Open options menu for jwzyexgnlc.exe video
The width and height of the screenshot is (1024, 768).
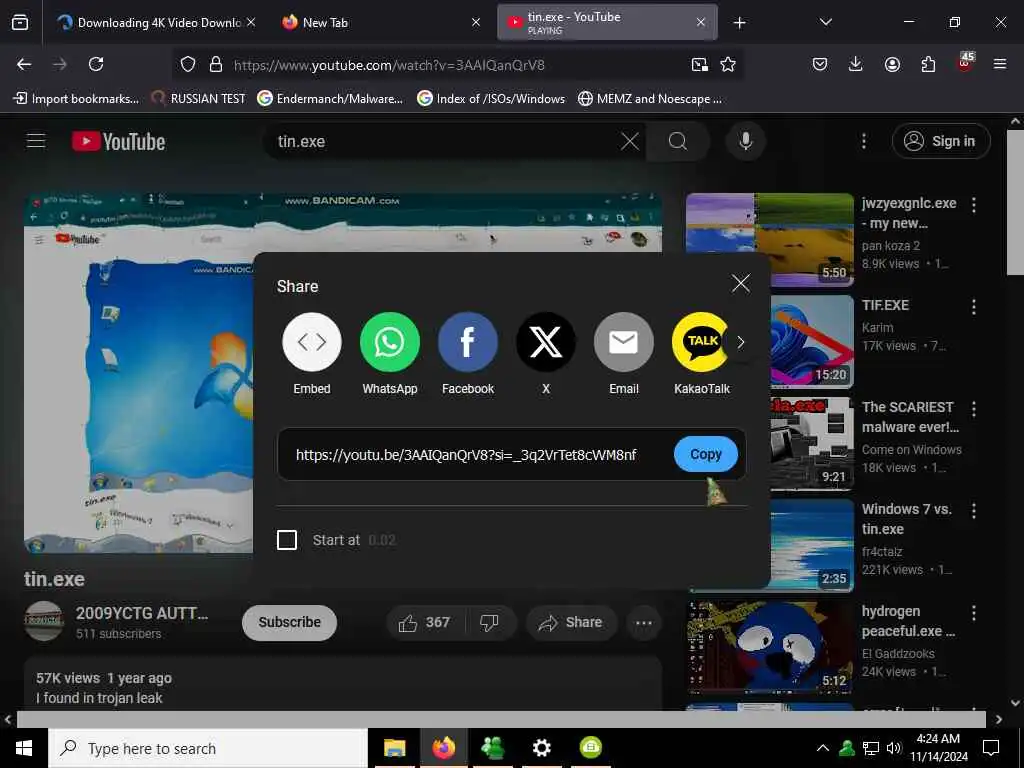[973, 205]
